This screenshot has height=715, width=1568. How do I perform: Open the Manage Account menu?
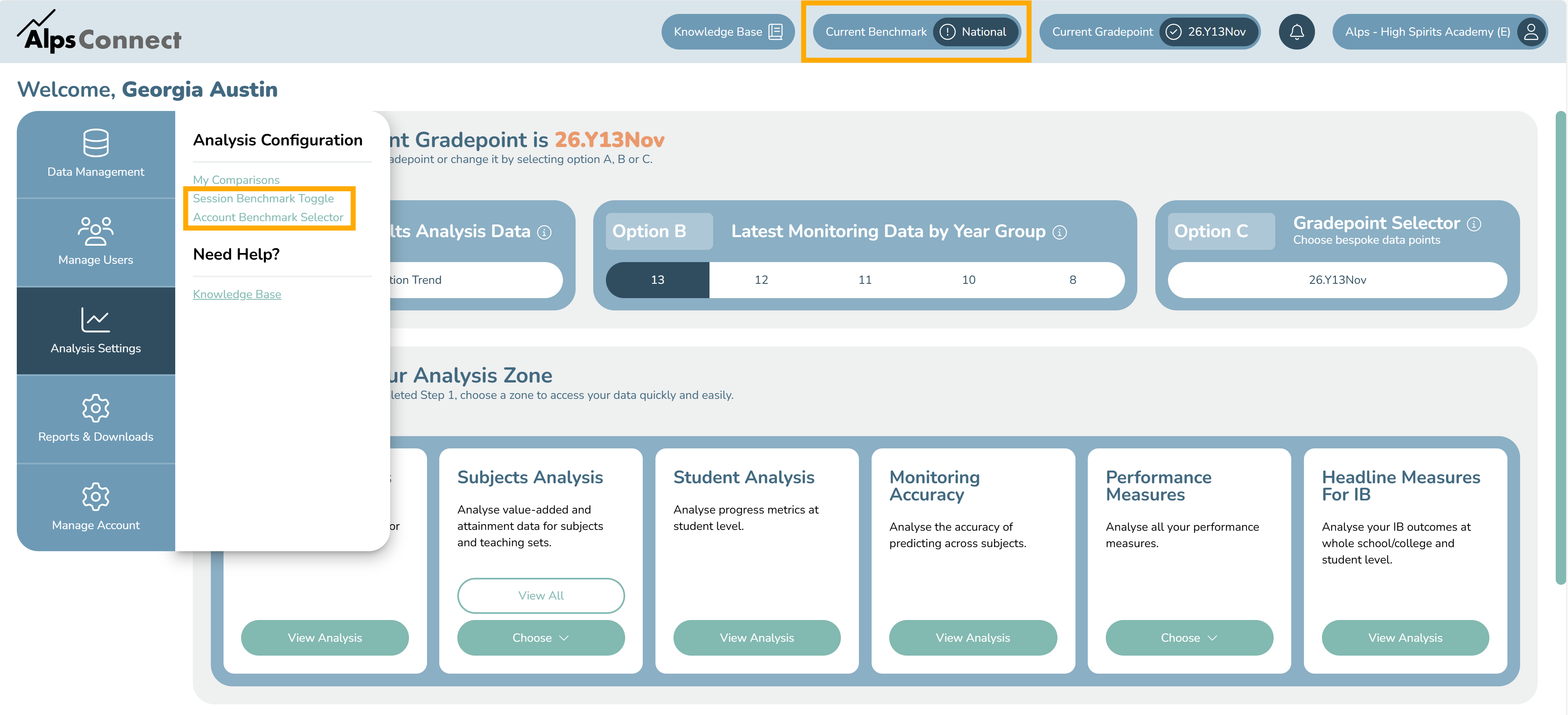tap(95, 507)
